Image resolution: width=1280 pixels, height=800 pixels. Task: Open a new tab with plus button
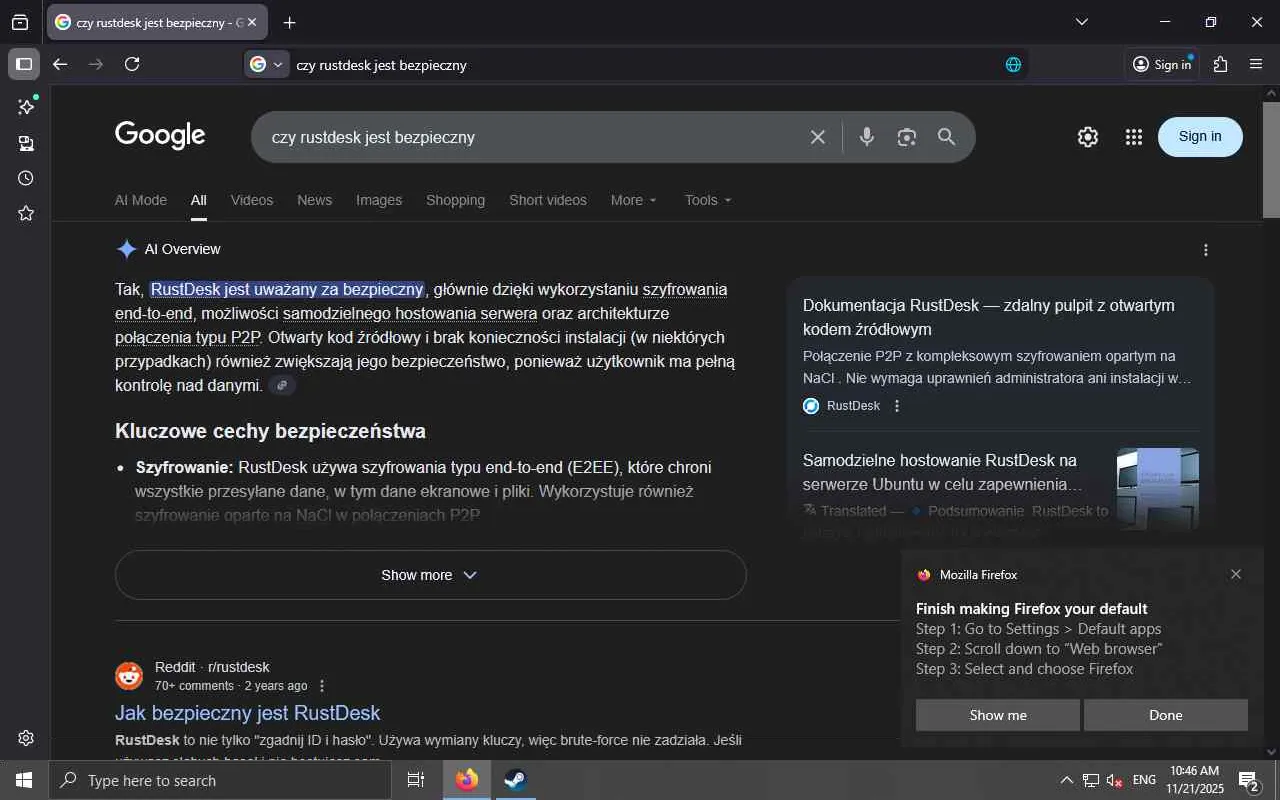click(290, 22)
